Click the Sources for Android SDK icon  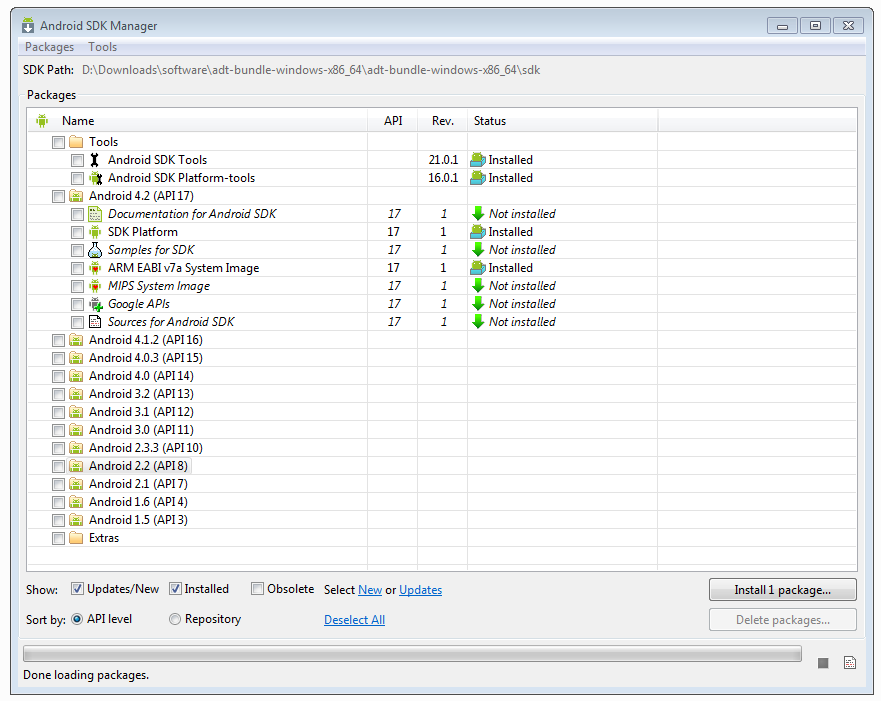click(96, 322)
